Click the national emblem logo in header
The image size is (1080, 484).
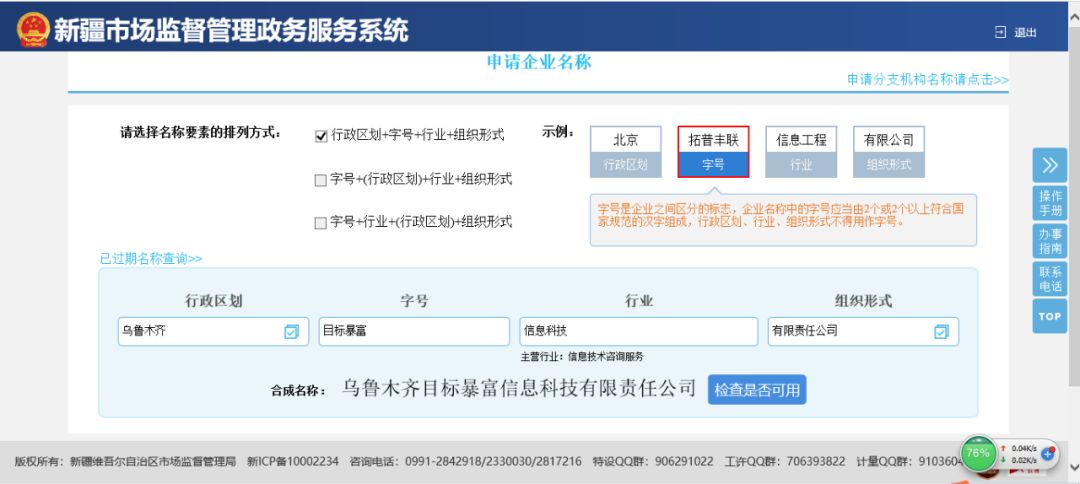click(32, 30)
